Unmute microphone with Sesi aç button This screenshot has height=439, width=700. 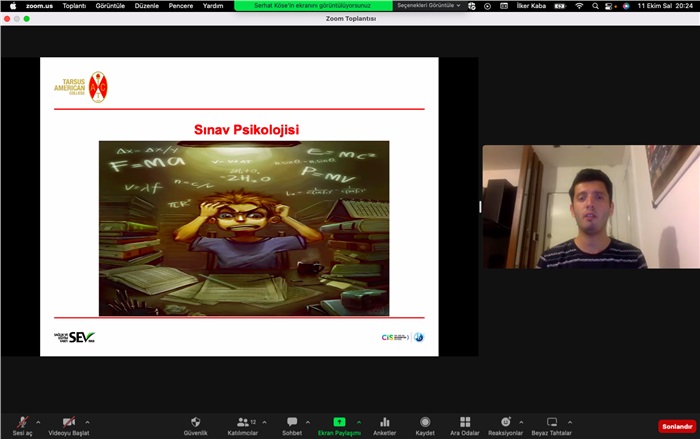click(x=22, y=426)
